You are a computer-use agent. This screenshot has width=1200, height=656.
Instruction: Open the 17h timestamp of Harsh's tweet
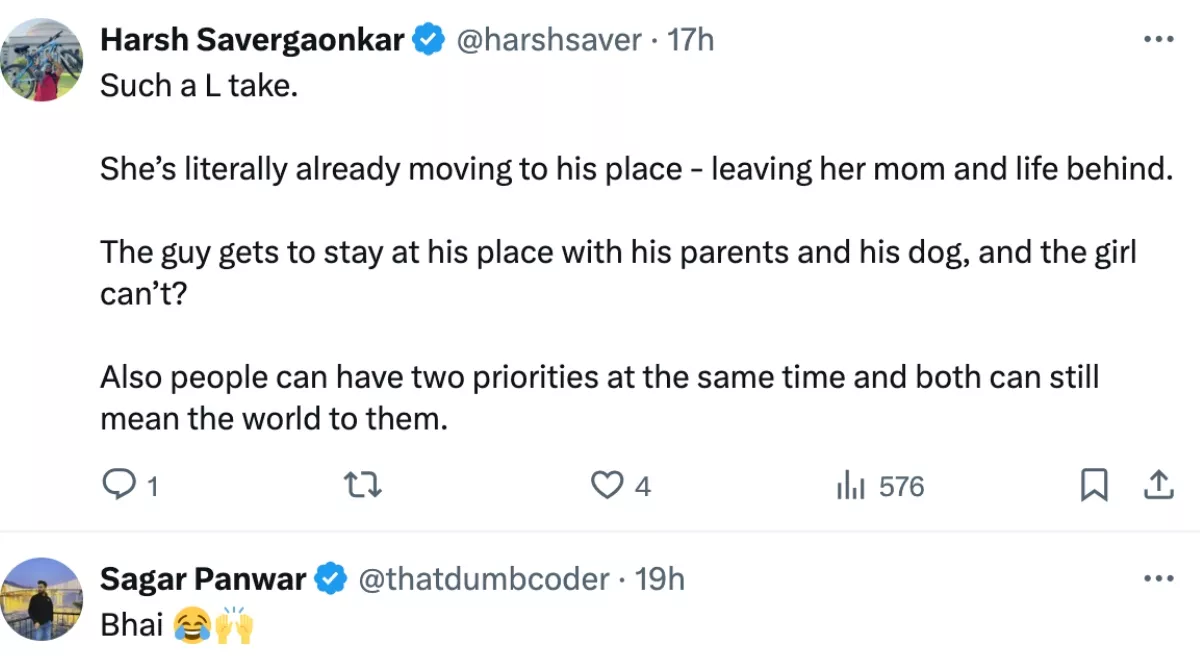[x=691, y=40]
